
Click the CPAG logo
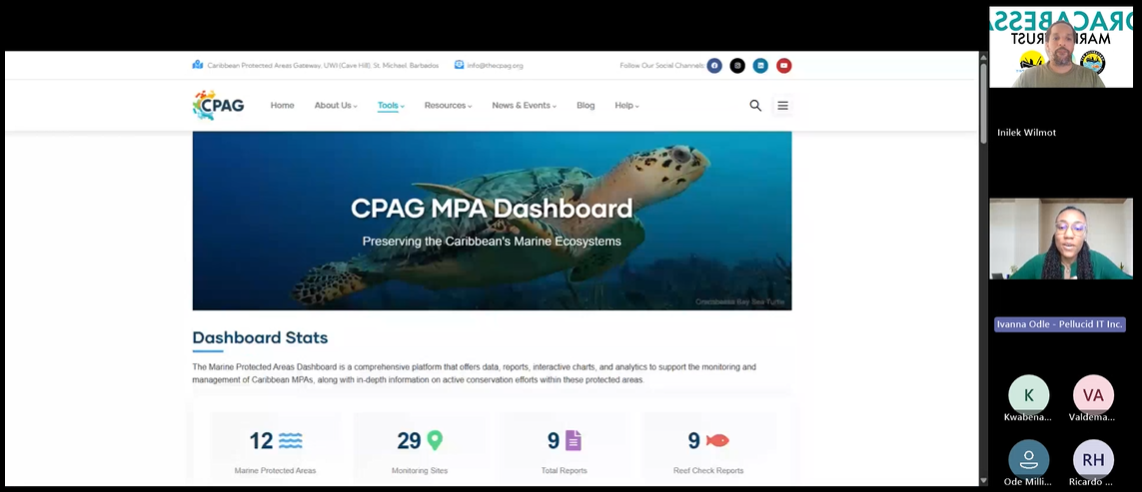click(218, 105)
